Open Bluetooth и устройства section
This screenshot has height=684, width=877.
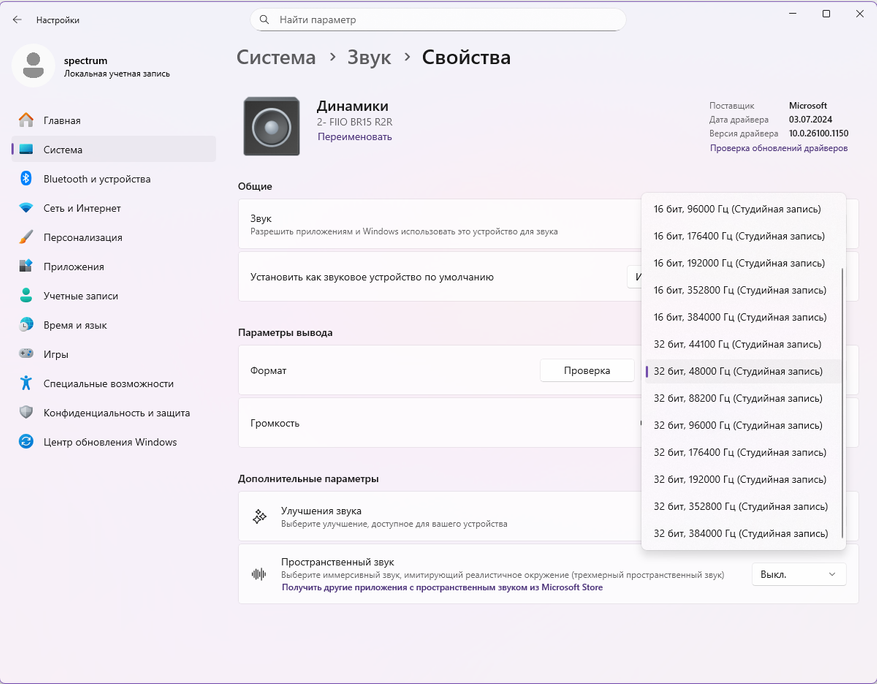96,179
